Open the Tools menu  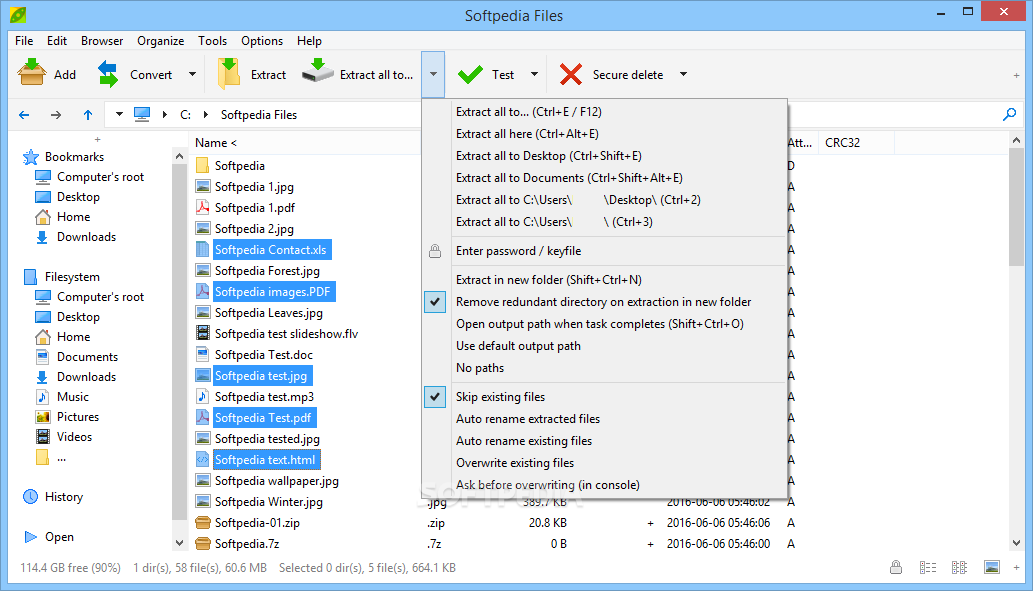212,41
